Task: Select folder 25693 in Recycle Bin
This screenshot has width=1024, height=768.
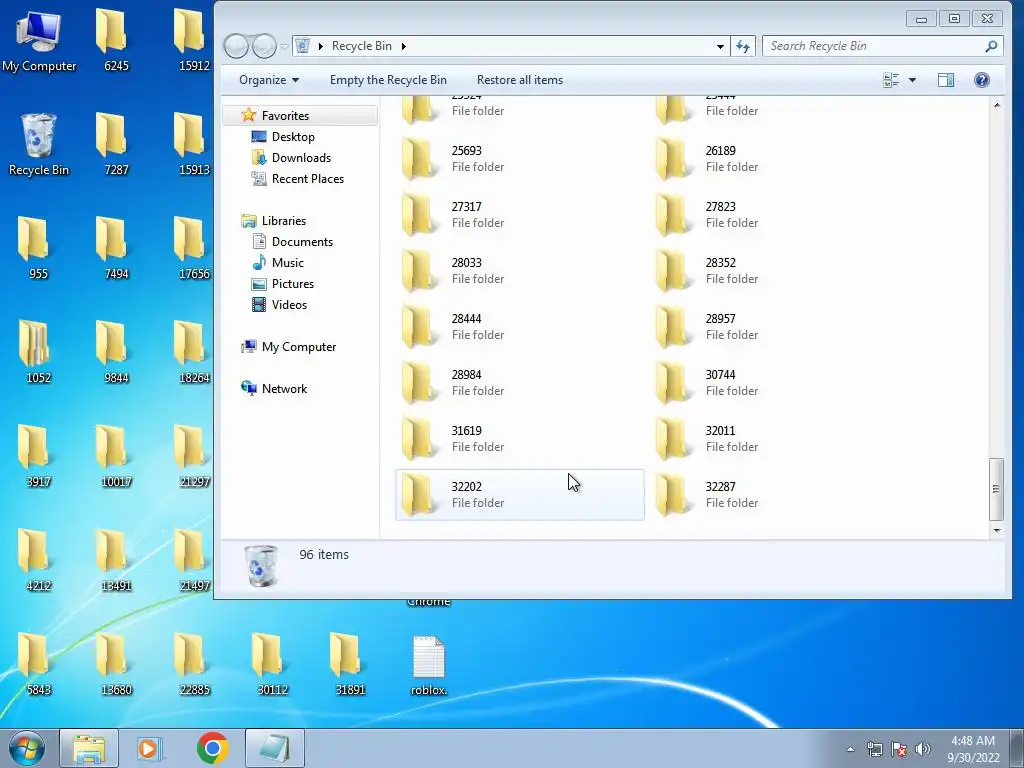Action: click(520, 159)
